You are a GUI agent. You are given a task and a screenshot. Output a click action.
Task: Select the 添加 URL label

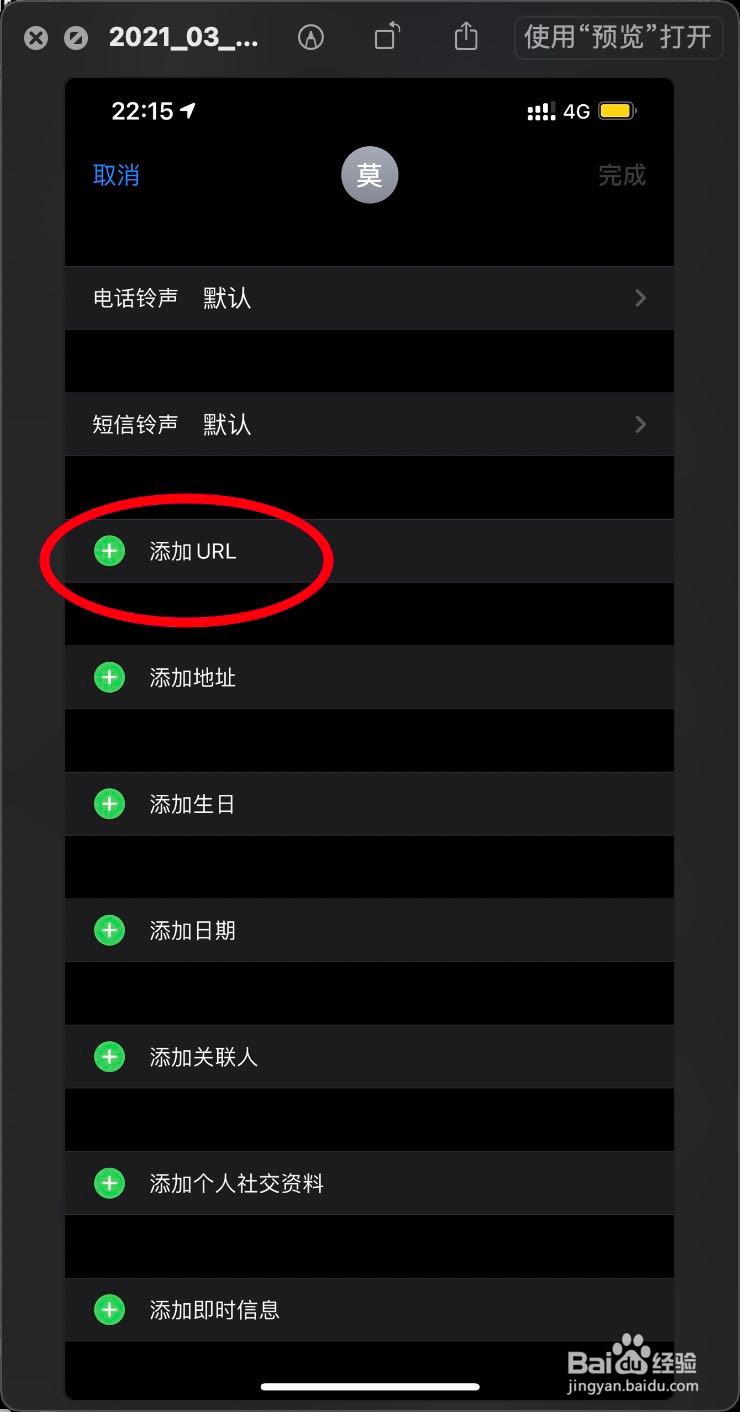coord(193,551)
